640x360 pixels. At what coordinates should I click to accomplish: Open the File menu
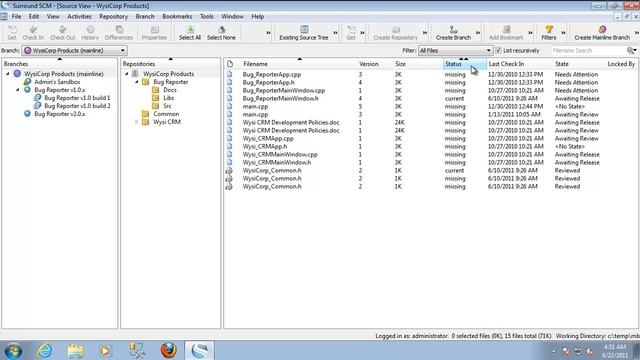pos(16,17)
